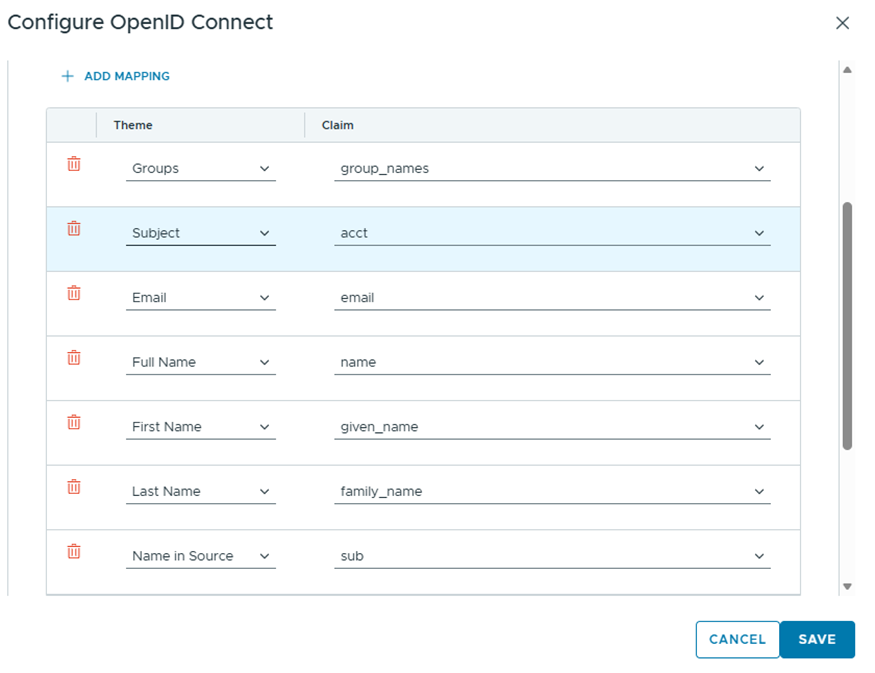Delete the Full Name mapping
875x673 pixels.
tap(74, 358)
